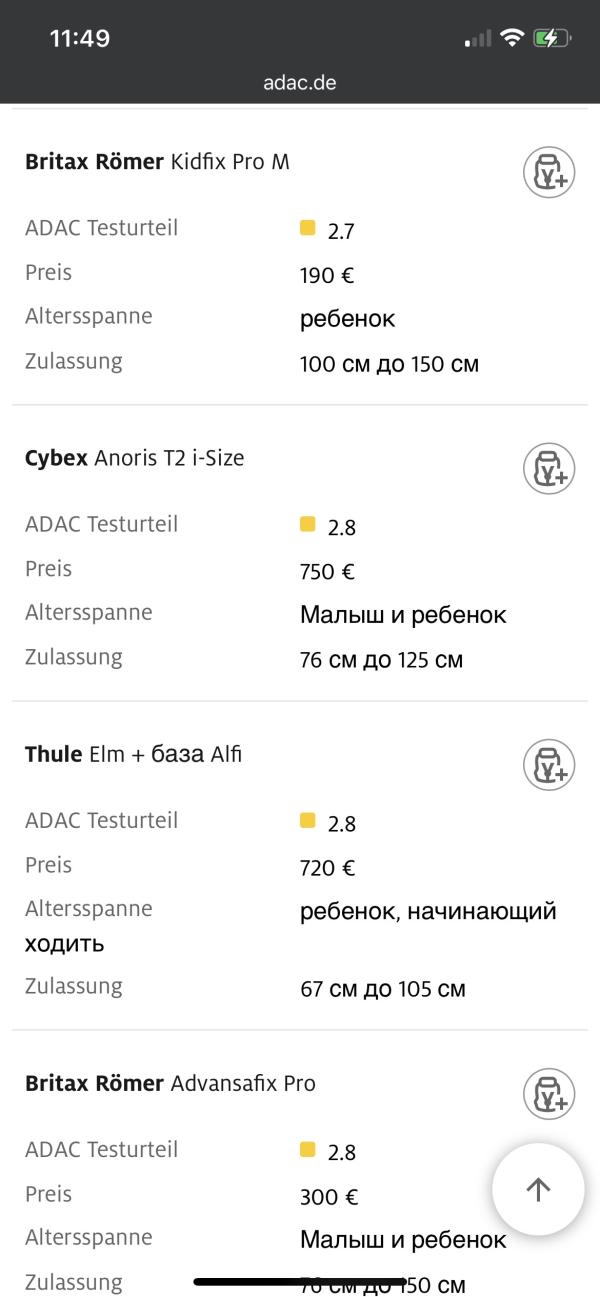Screen dimensions: 600x1297
Task: Tap the yellow rating square for Cybex Anoris
Action: pyautogui.click(x=308, y=524)
